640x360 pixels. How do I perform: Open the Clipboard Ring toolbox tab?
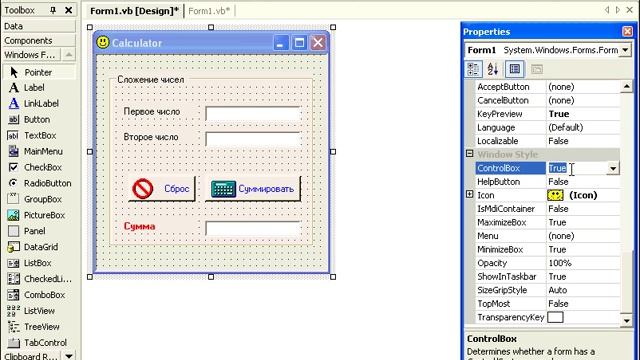(31, 356)
